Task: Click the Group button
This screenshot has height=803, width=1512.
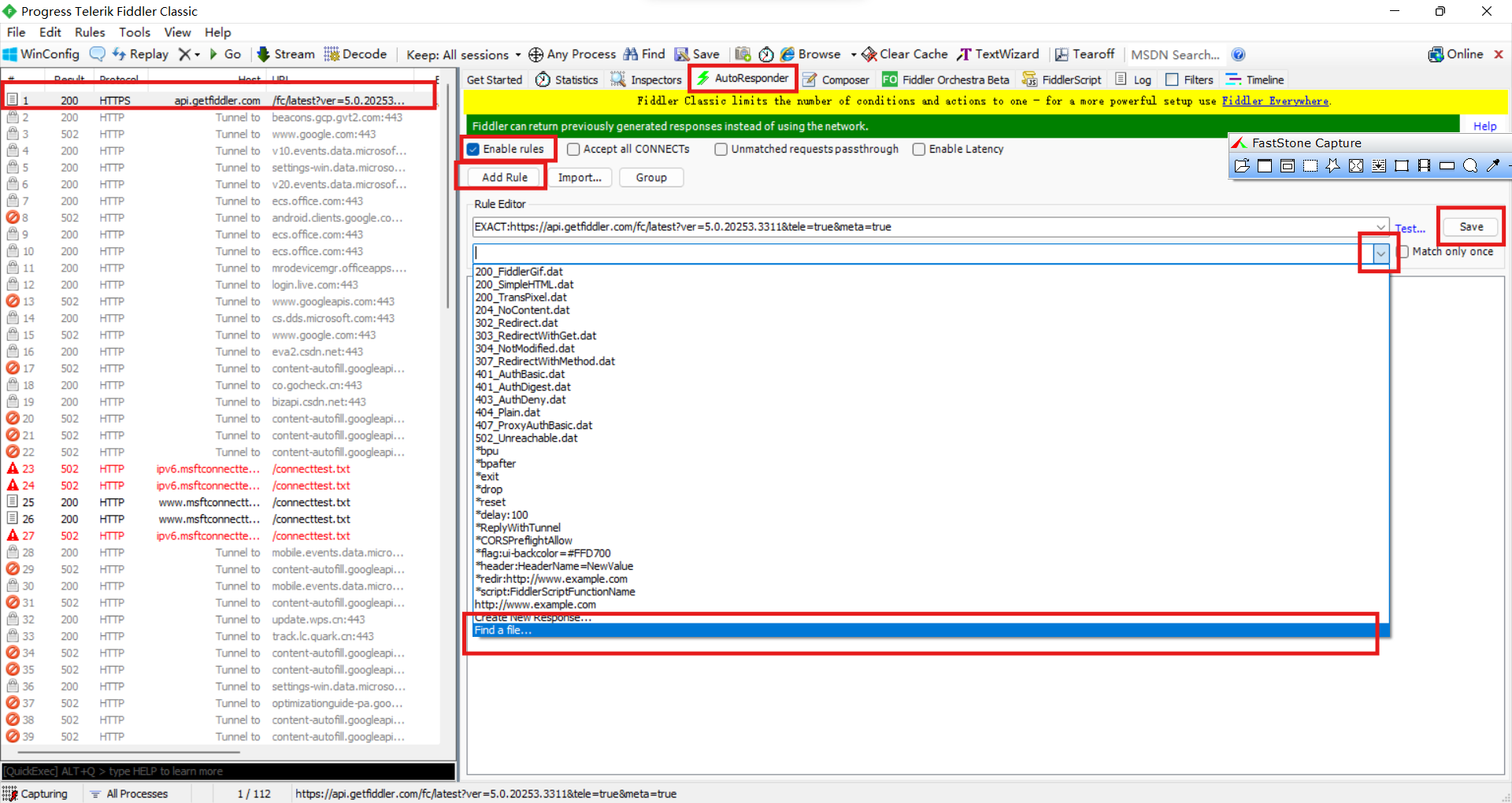Action: coord(651,177)
